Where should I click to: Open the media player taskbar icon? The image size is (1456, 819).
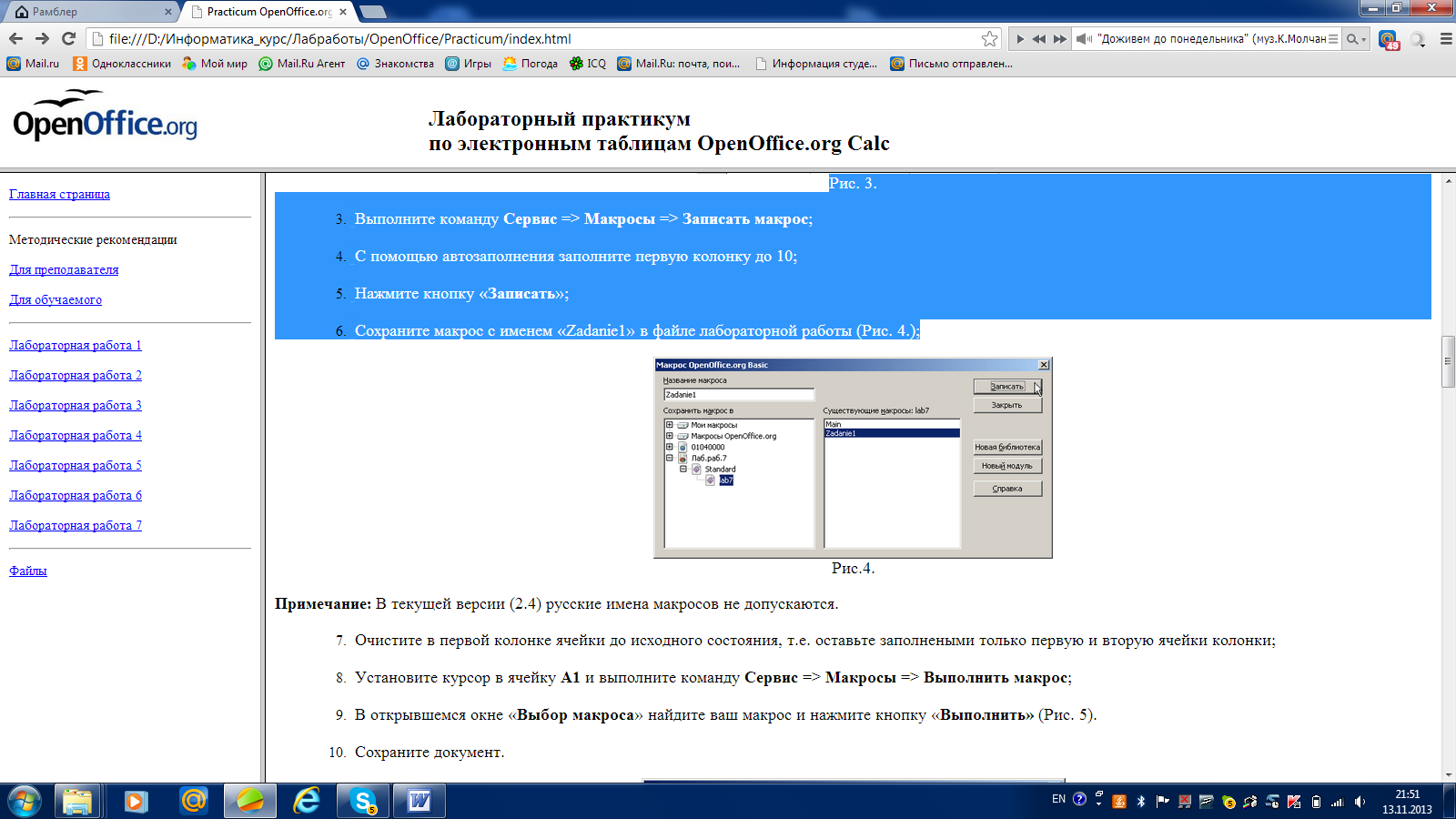pyautogui.click(x=136, y=801)
